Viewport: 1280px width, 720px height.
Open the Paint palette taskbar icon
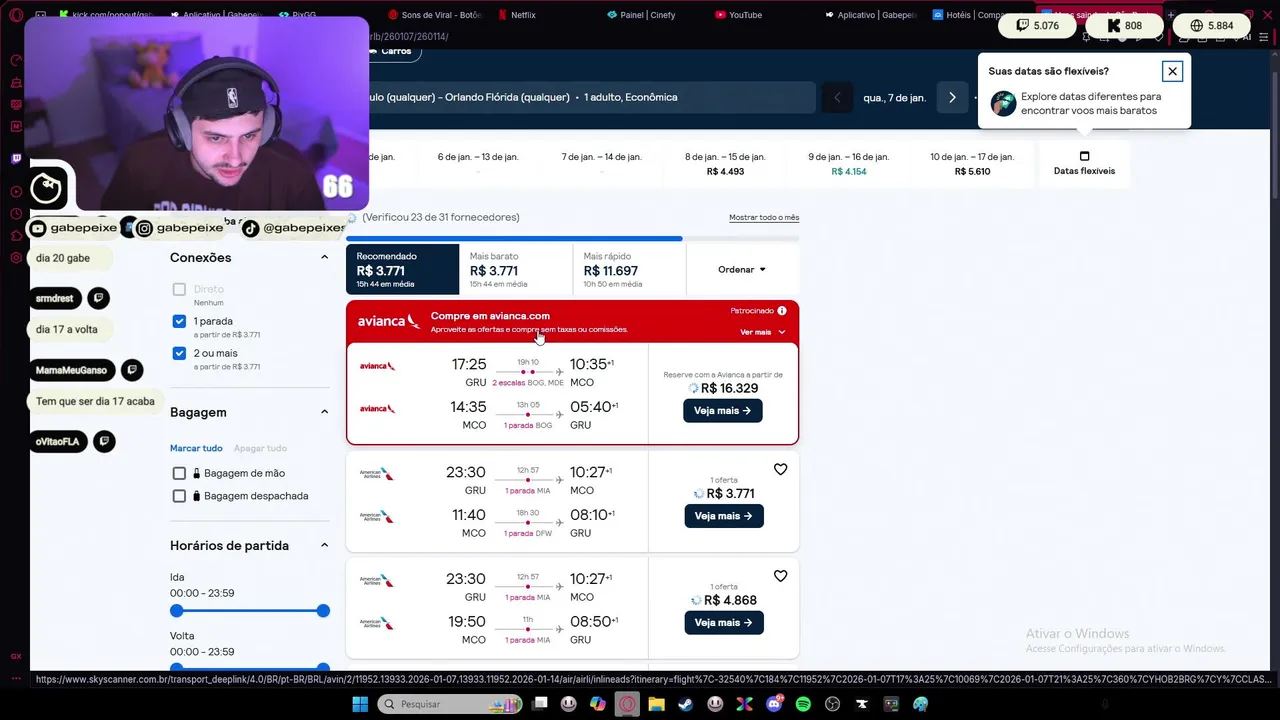(x=920, y=704)
